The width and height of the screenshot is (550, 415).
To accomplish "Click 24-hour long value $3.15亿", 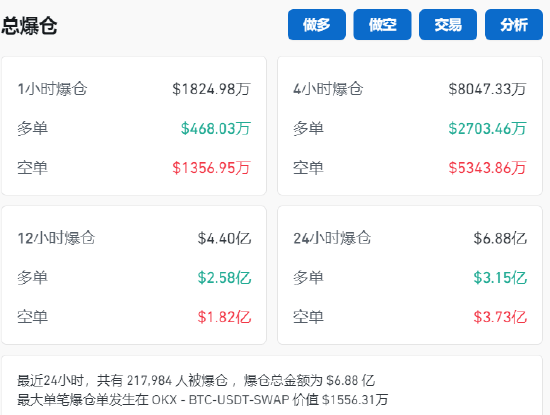I will coord(500,277).
